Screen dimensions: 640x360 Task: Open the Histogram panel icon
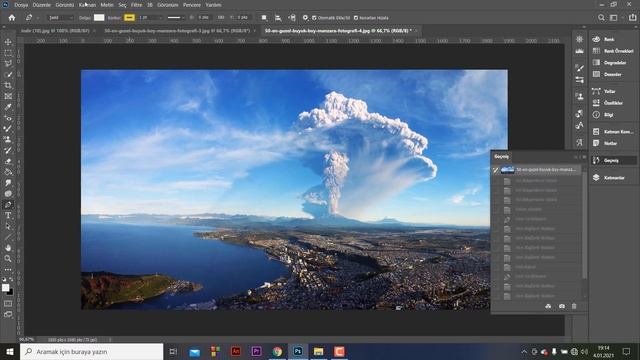pyautogui.click(x=580, y=51)
